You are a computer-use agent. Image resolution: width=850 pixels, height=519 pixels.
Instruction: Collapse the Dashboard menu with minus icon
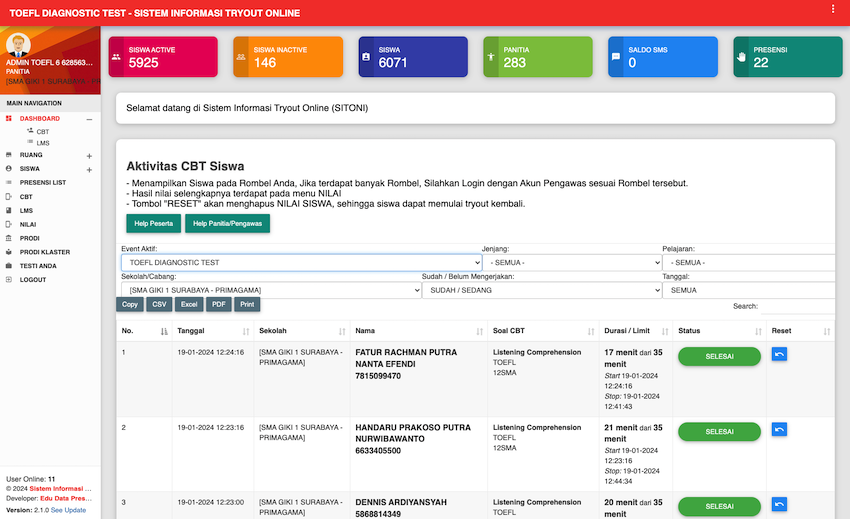[89, 119]
